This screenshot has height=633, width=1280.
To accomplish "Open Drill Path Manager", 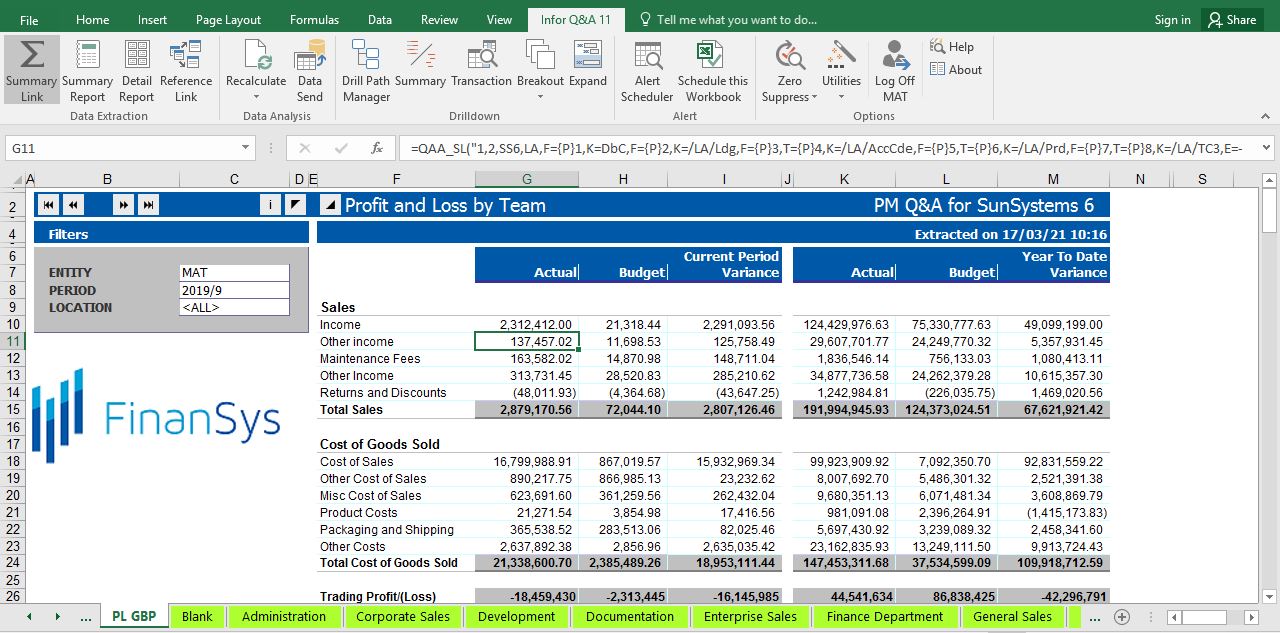I will 366,71.
